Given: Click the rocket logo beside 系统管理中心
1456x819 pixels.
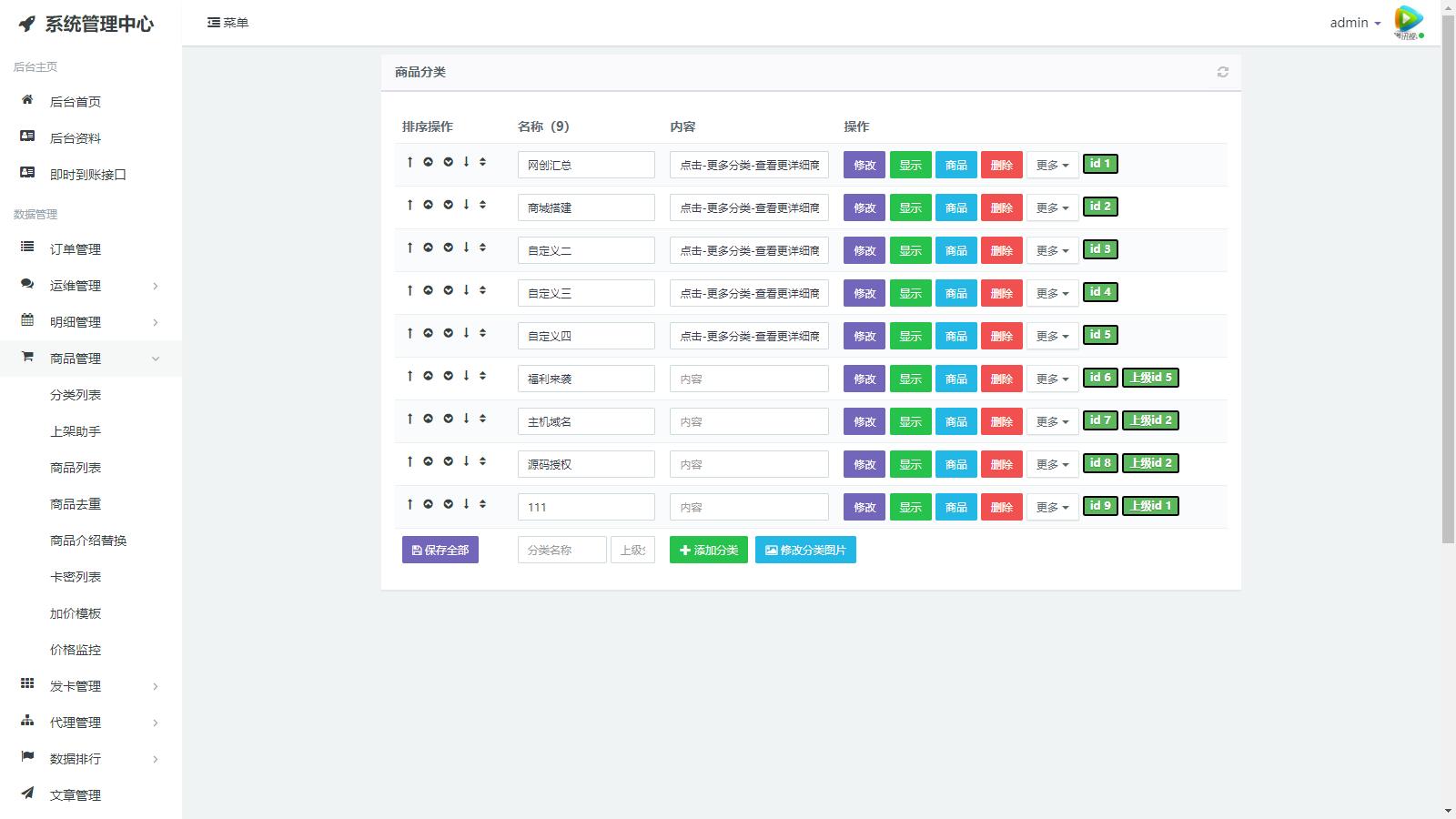Looking at the screenshot, I should 27,24.
